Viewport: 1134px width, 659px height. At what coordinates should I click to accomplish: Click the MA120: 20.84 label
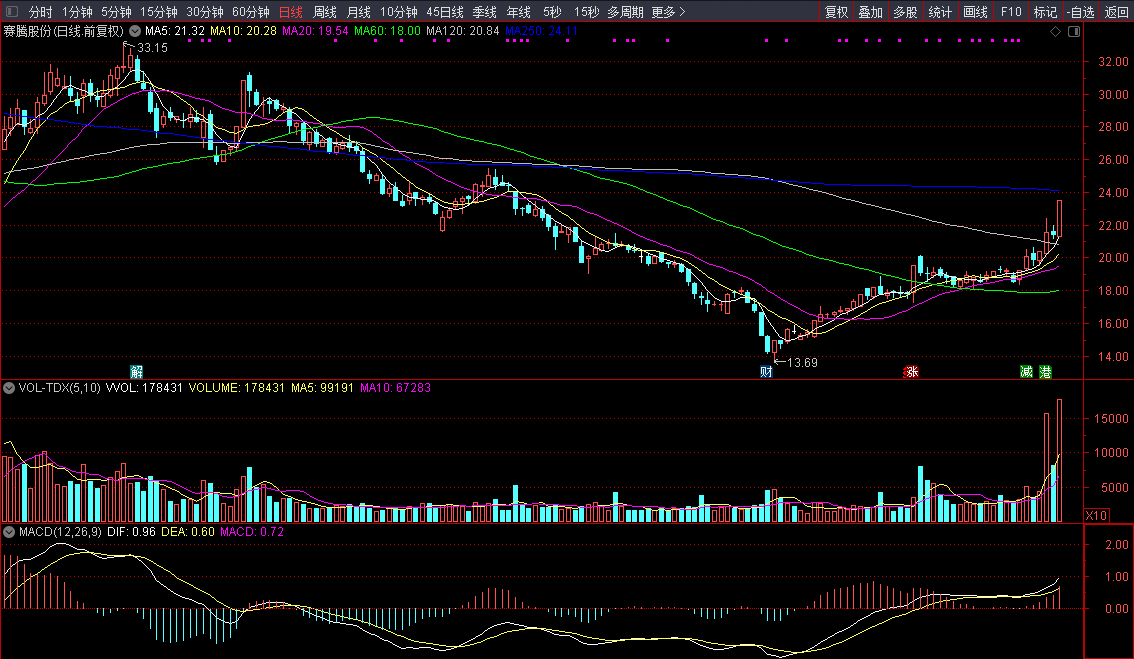[463, 31]
